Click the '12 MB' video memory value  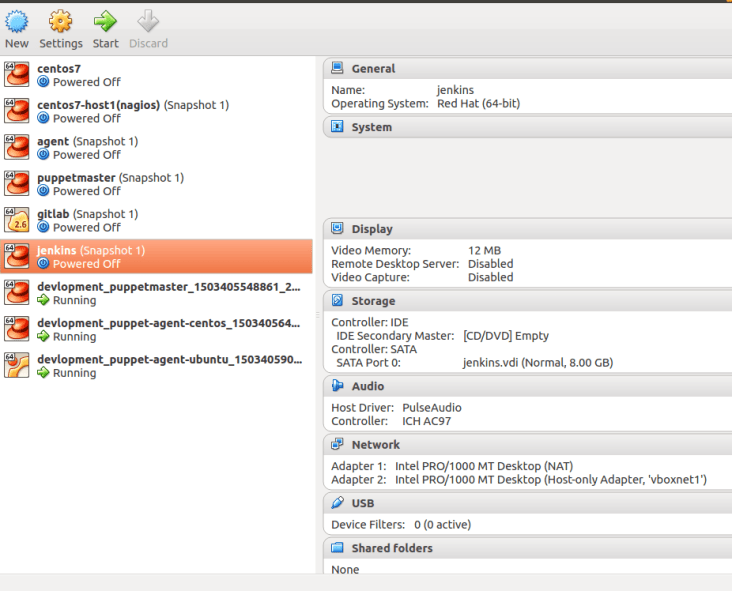485,250
